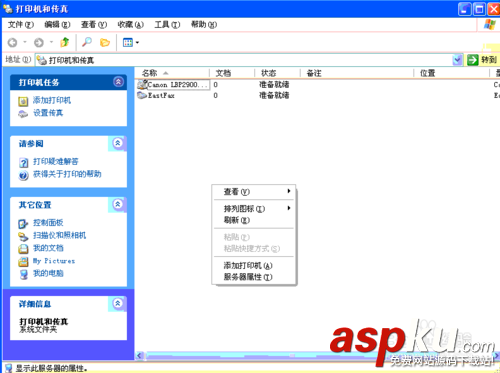Go to 我的电脑 link
This screenshot has width=500, height=373.
click(x=48, y=273)
